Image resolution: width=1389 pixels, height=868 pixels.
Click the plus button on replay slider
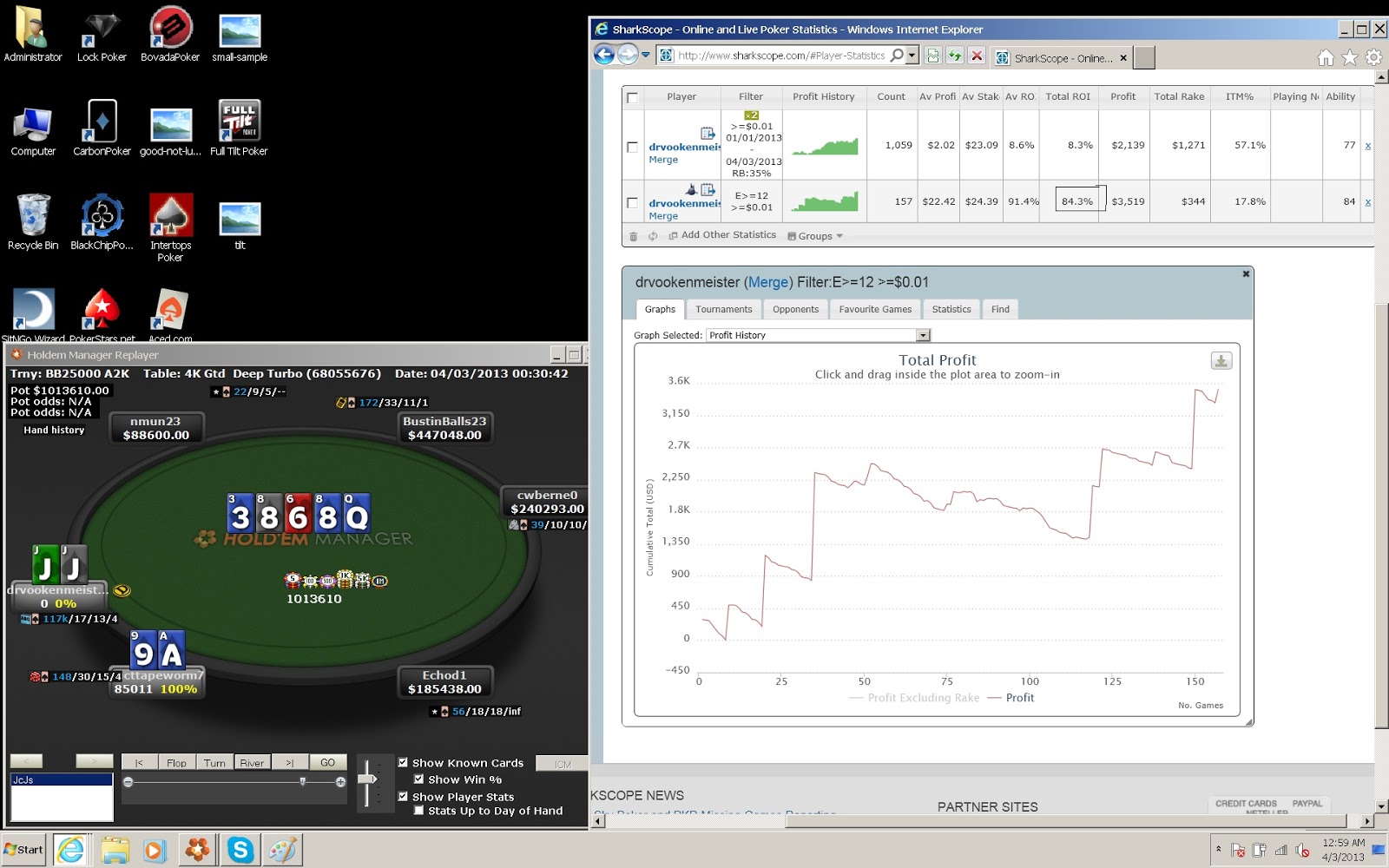tap(340, 781)
